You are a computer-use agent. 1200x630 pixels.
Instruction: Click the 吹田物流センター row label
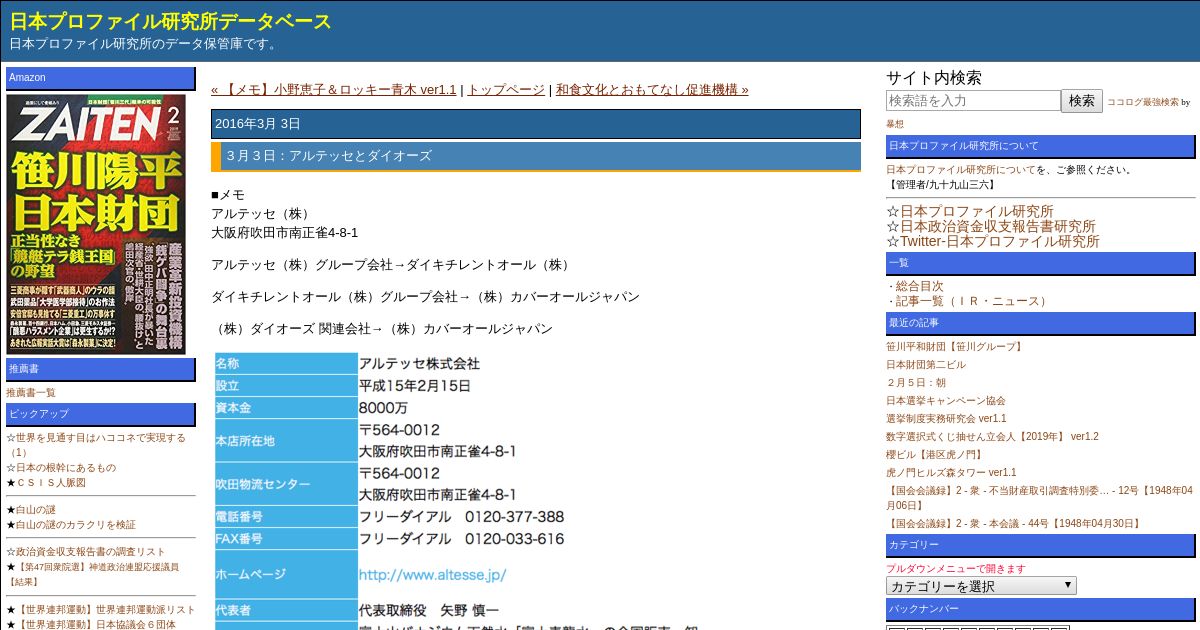click(x=286, y=484)
